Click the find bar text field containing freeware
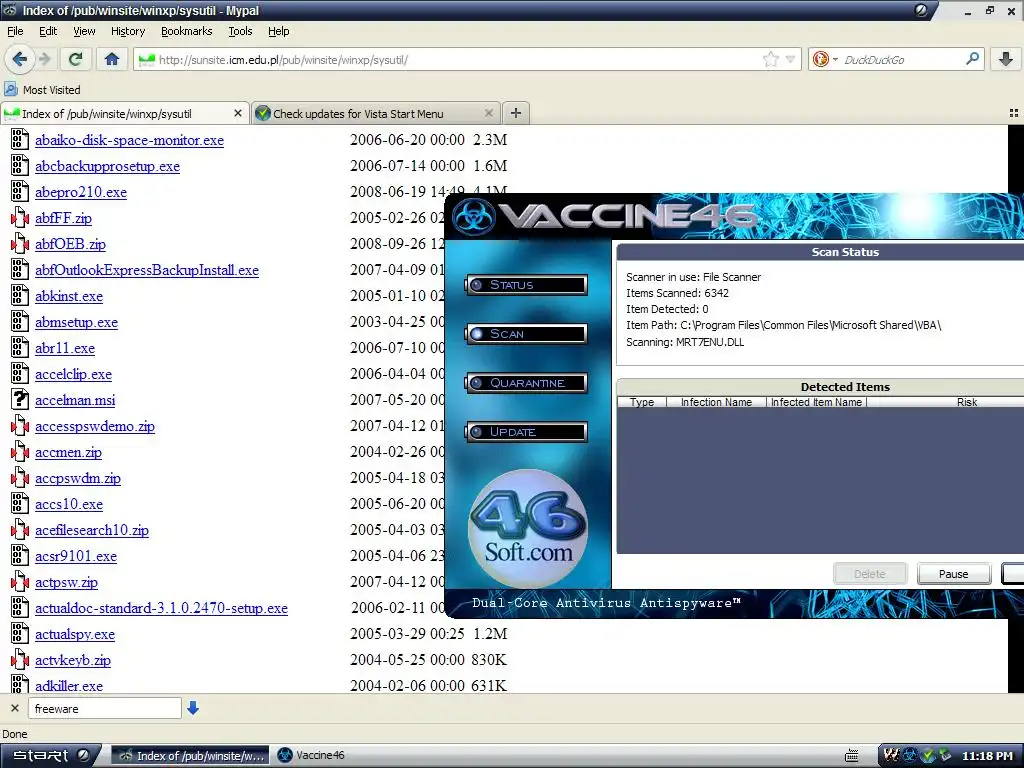The image size is (1024, 768). (x=104, y=708)
